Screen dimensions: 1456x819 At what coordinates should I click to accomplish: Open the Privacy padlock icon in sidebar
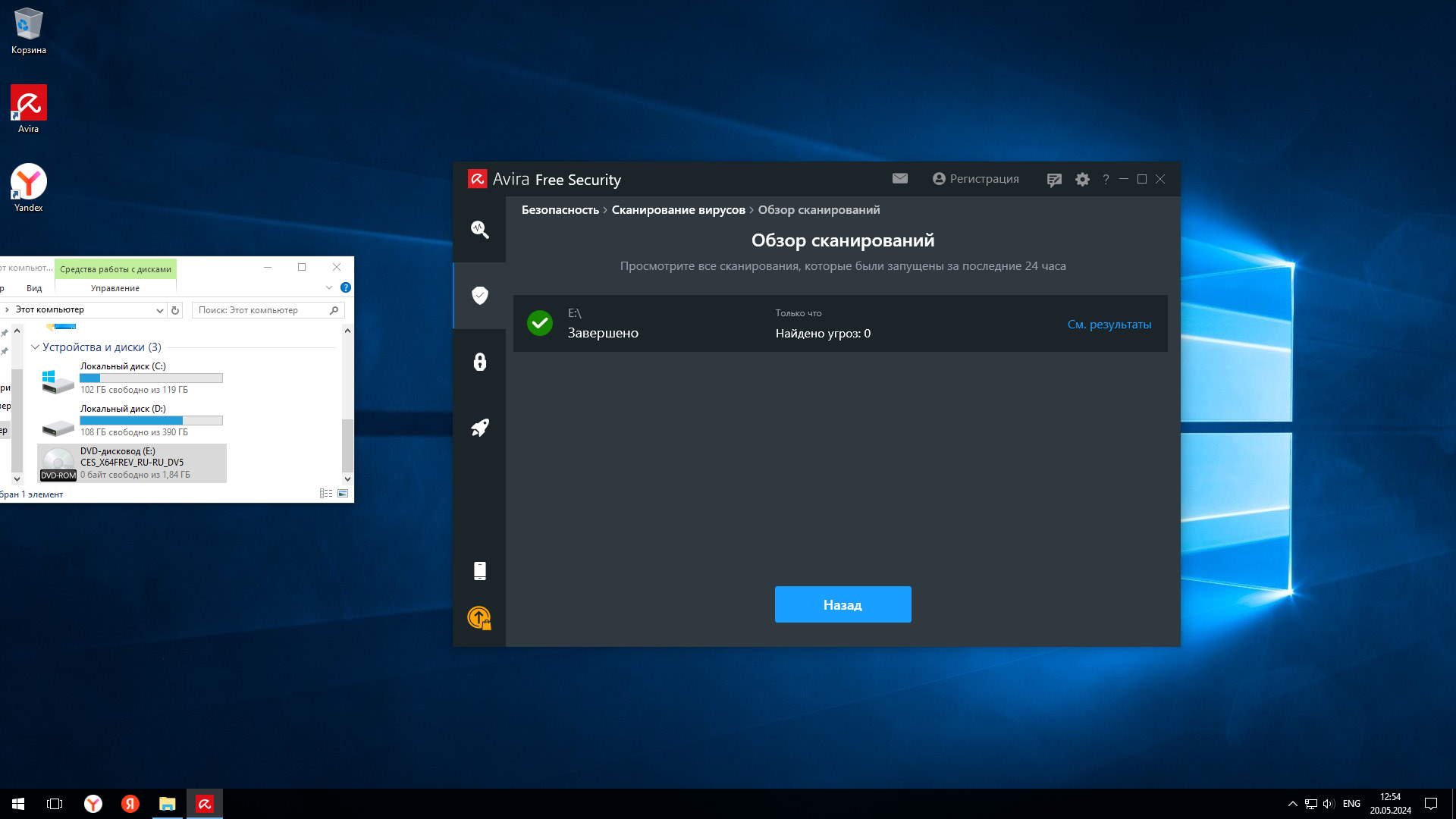pyautogui.click(x=479, y=362)
